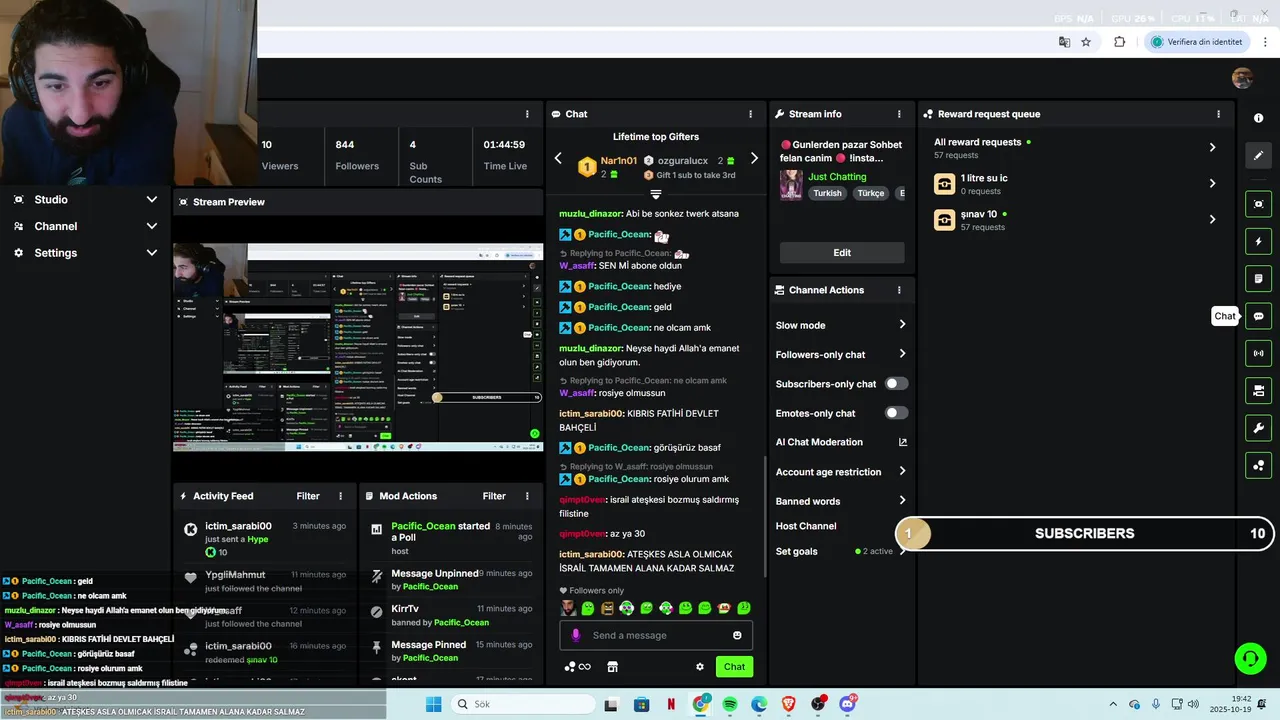Open Chat panel three-dot menu
Image resolution: width=1280 pixels, height=720 pixels.
[x=750, y=114]
